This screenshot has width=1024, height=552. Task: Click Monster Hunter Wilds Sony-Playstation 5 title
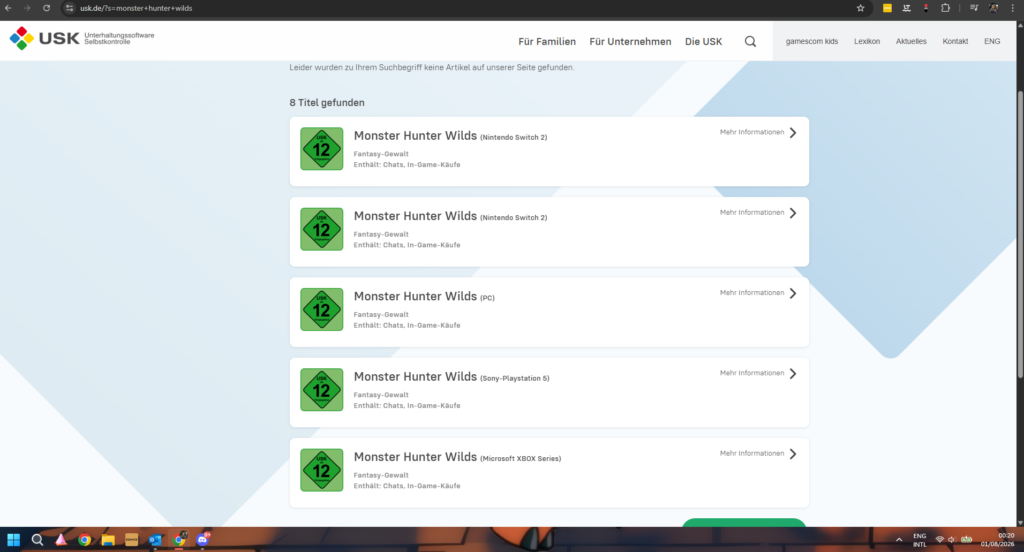pyautogui.click(x=451, y=377)
